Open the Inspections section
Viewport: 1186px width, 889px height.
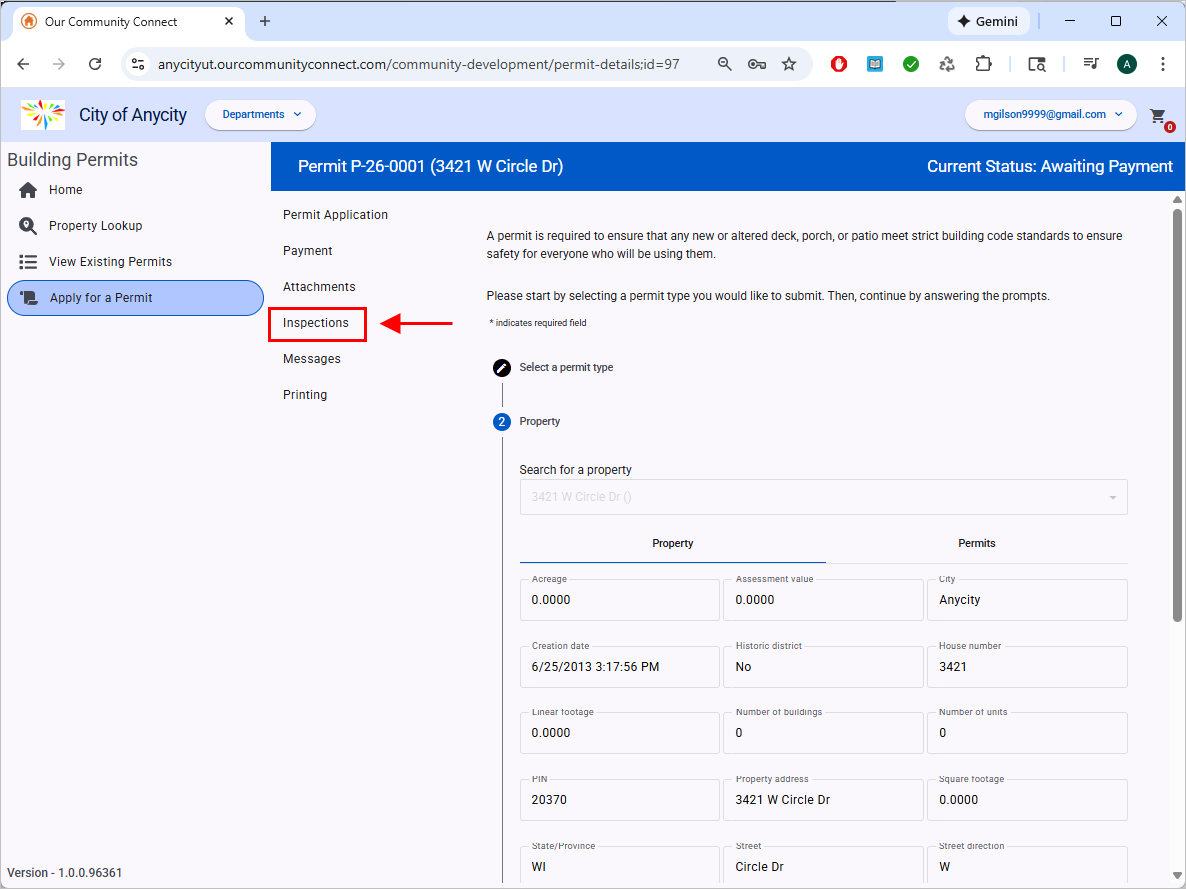coord(316,323)
